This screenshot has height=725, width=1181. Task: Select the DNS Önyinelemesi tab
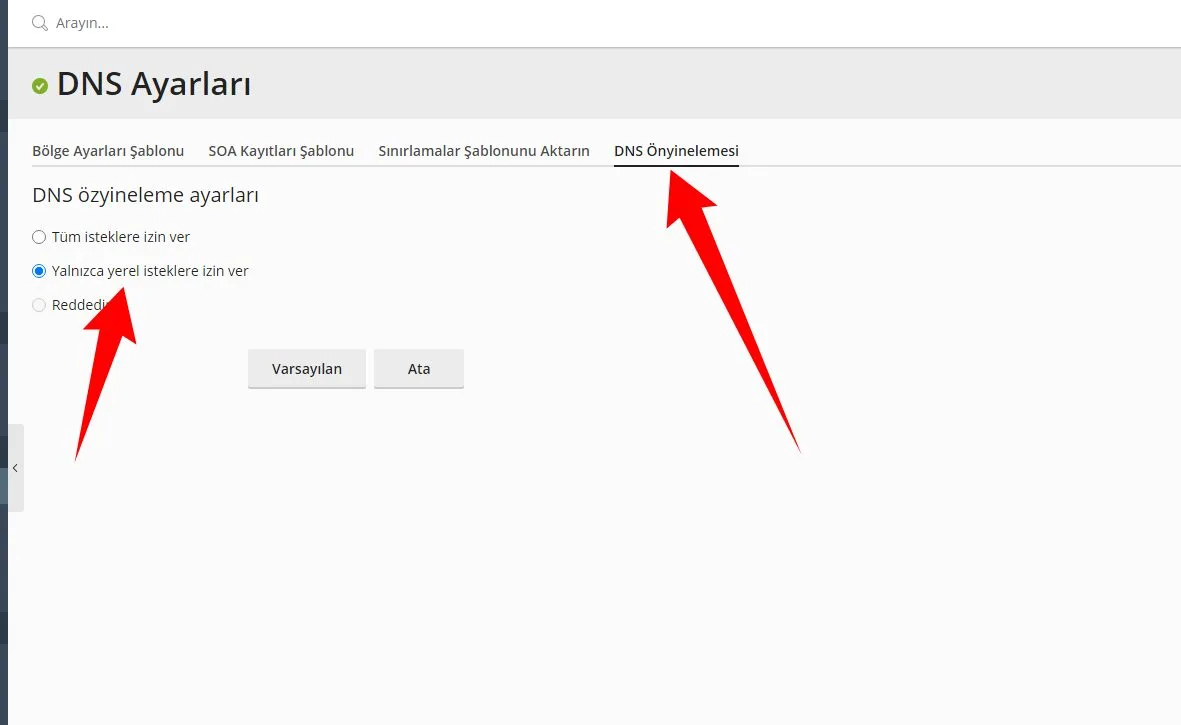(x=676, y=151)
